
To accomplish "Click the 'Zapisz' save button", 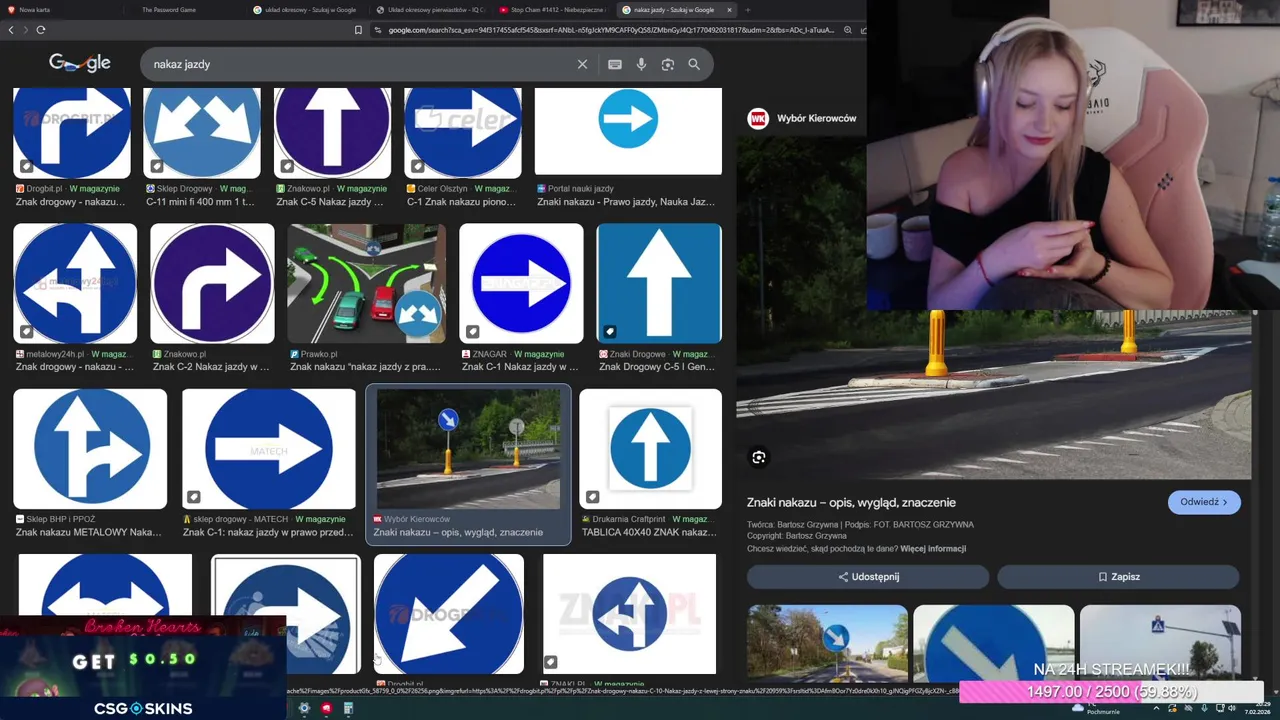I will pyautogui.click(x=1119, y=577).
